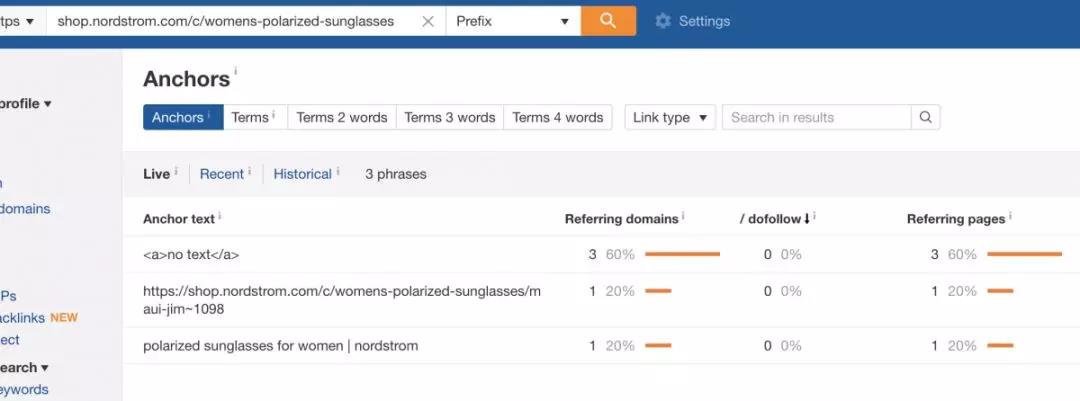Expand the Link type dropdown
The width and height of the screenshot is (1080, 401).
point(670,117)
